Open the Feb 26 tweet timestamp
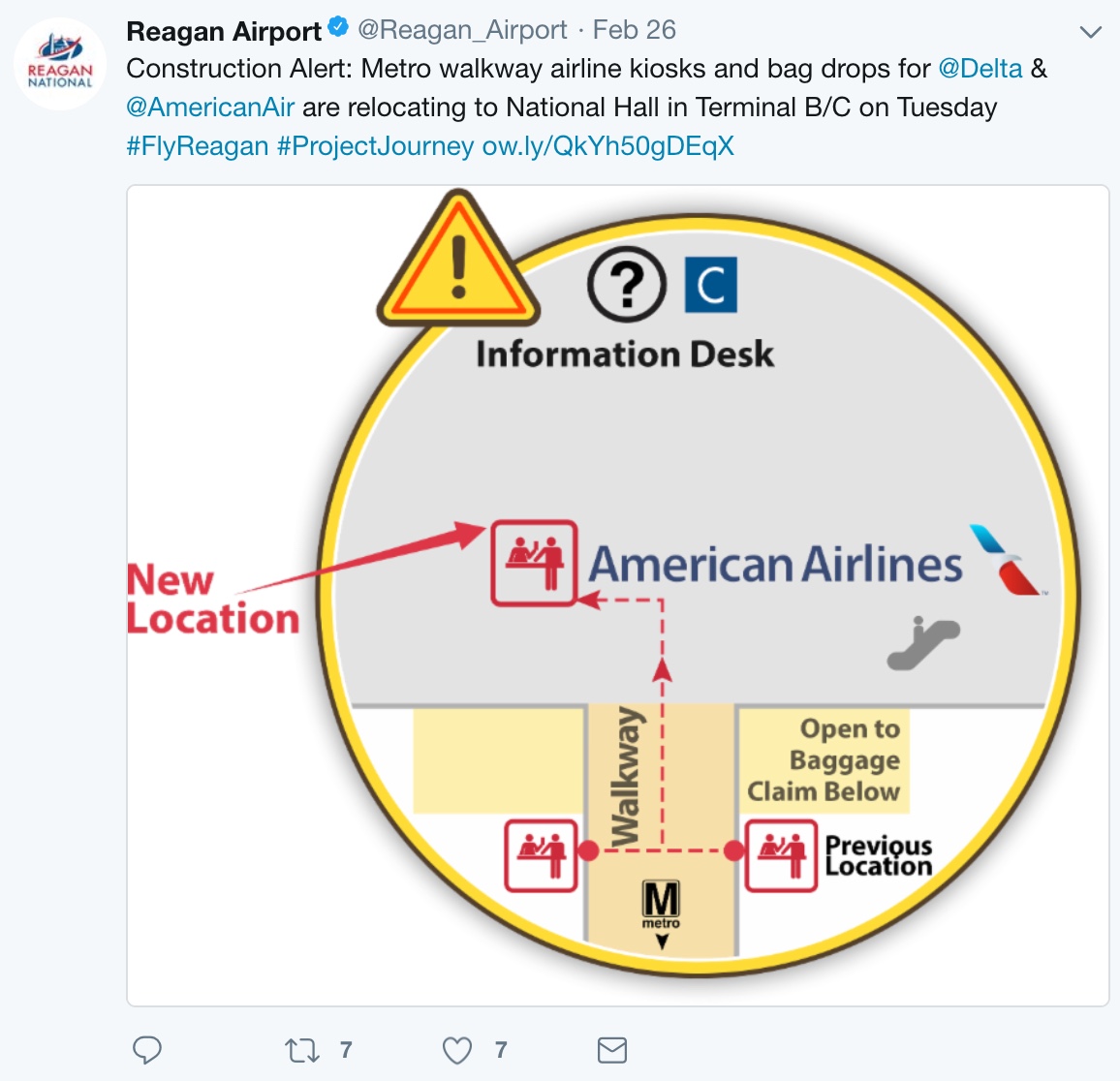The width and height of the screenshot is (1120, 1081). tap(635, 30)
